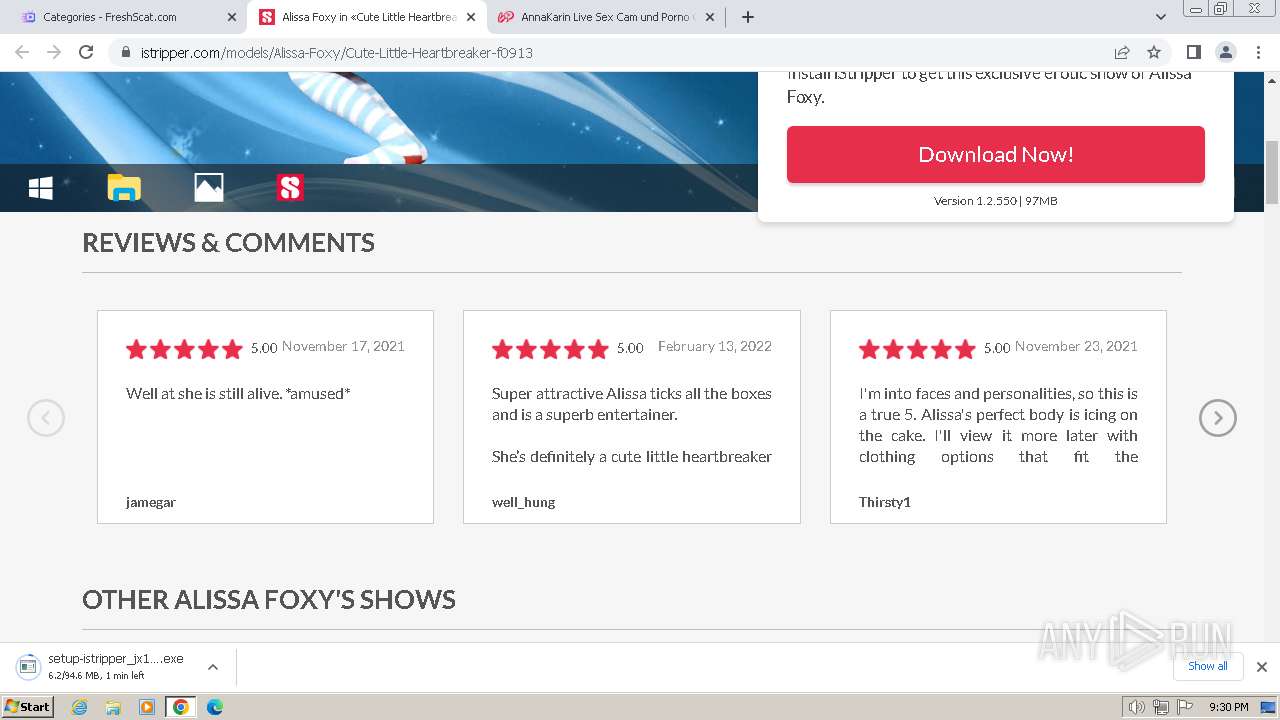
Task: Click the Chrome taskbar icon
Action: click(x=181, y=707)
